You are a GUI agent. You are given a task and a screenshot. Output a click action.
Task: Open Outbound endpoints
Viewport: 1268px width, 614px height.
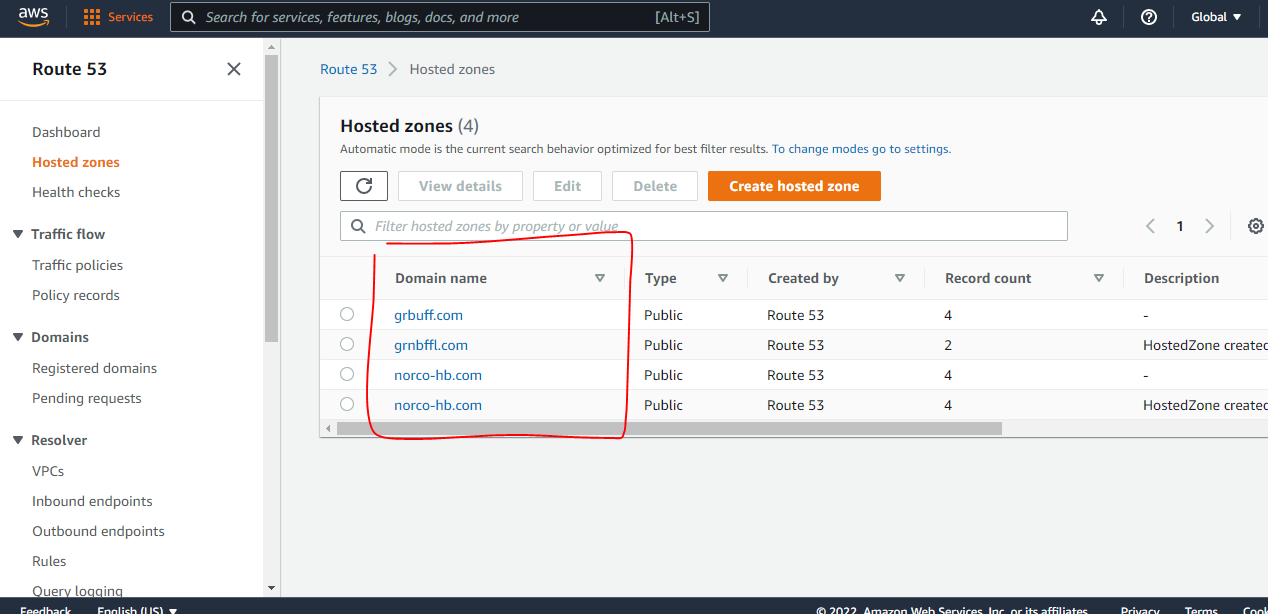point(98,531)
